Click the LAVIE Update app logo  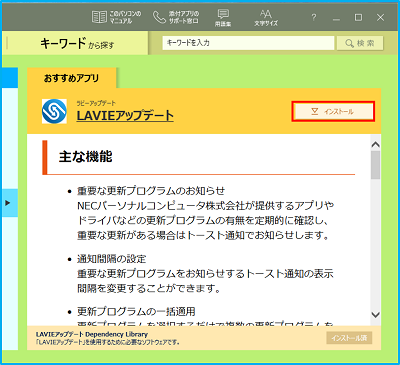(54, 111)
